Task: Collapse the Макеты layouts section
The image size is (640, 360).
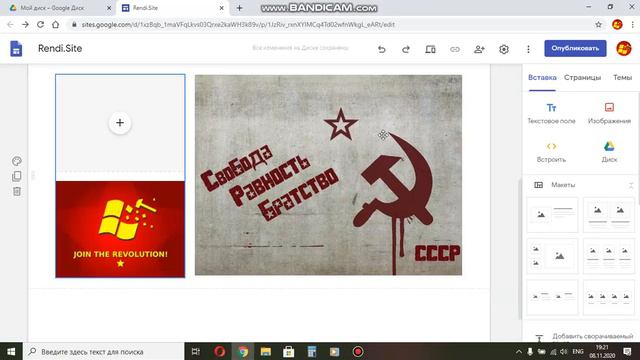Action: (x=631, y=185)
